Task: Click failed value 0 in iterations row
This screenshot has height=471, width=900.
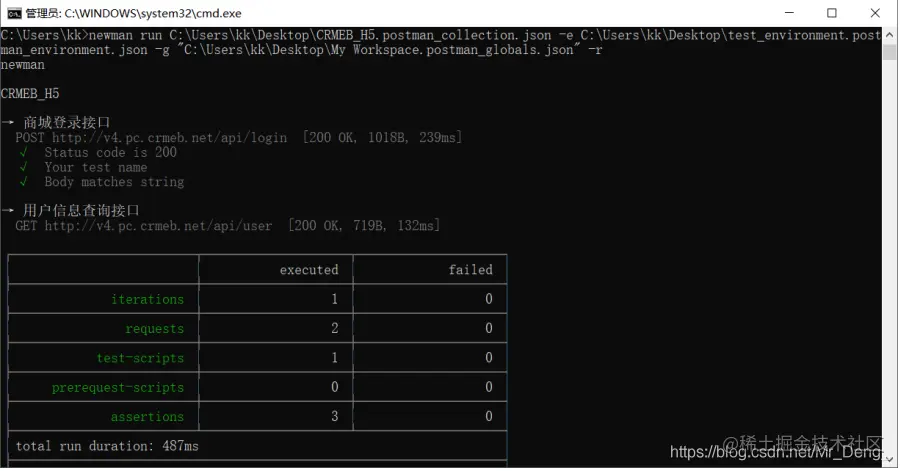Action: coord(489,299)
